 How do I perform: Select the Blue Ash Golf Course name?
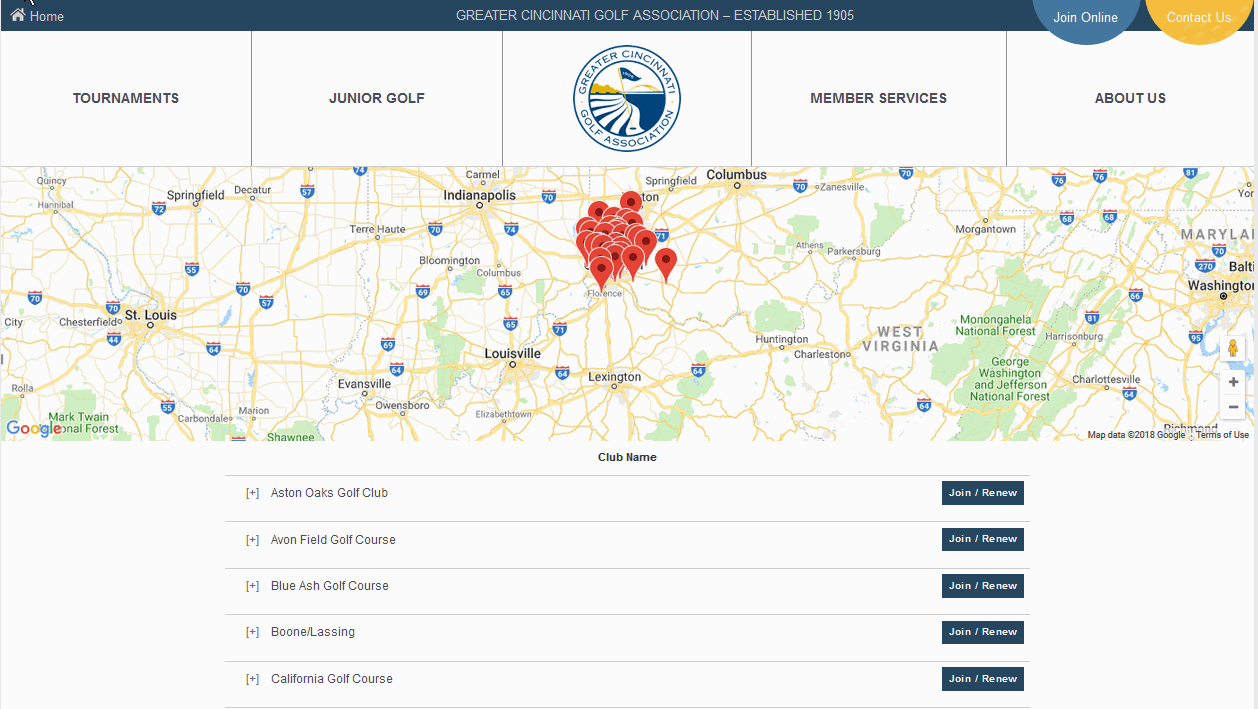pyautogui.click(x=330, y=586)
